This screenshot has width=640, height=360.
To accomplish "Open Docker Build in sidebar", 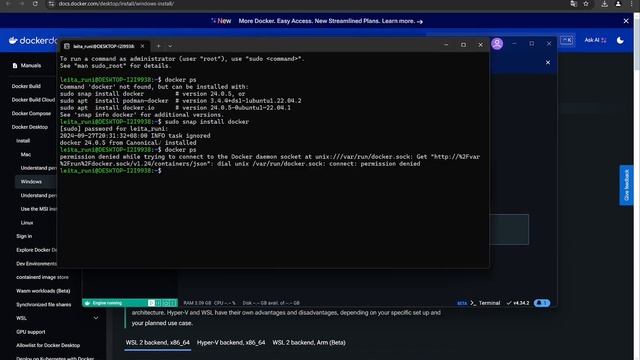I will coord(26,86).
